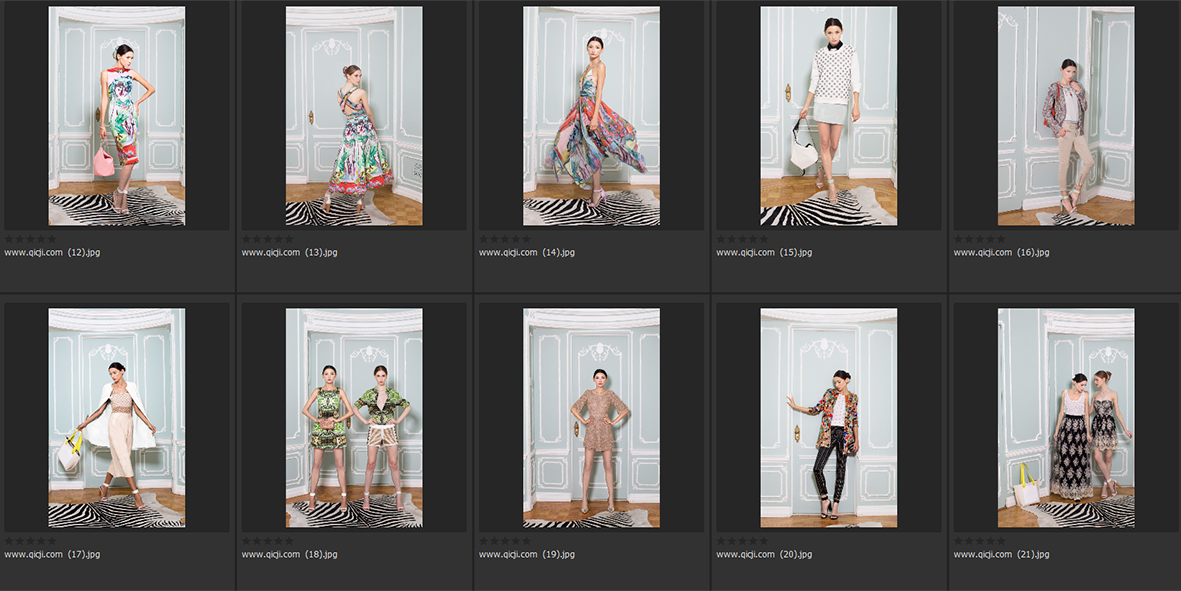The width and height of the screenshot is (1181, 591).
Task: Click the star rating row above www.qicji.com (17).jpg
Action: [x=30, y=541]
